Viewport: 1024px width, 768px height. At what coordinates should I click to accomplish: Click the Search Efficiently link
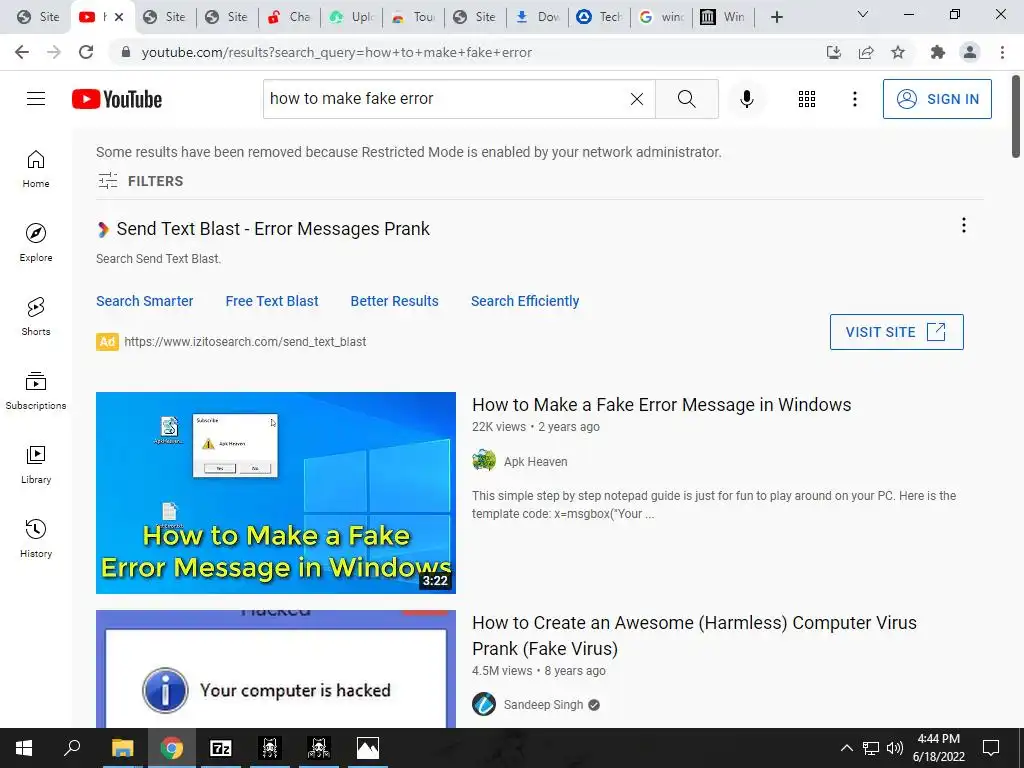[x=525, y=301]
